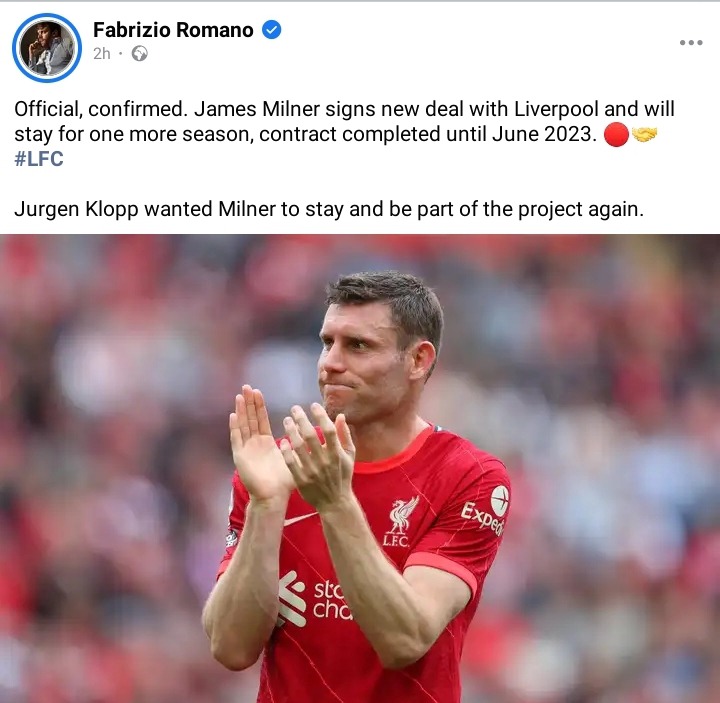Open the James Milner post photo
The width and height of the screenshot is (720, 703).
[x=360, y=468]
